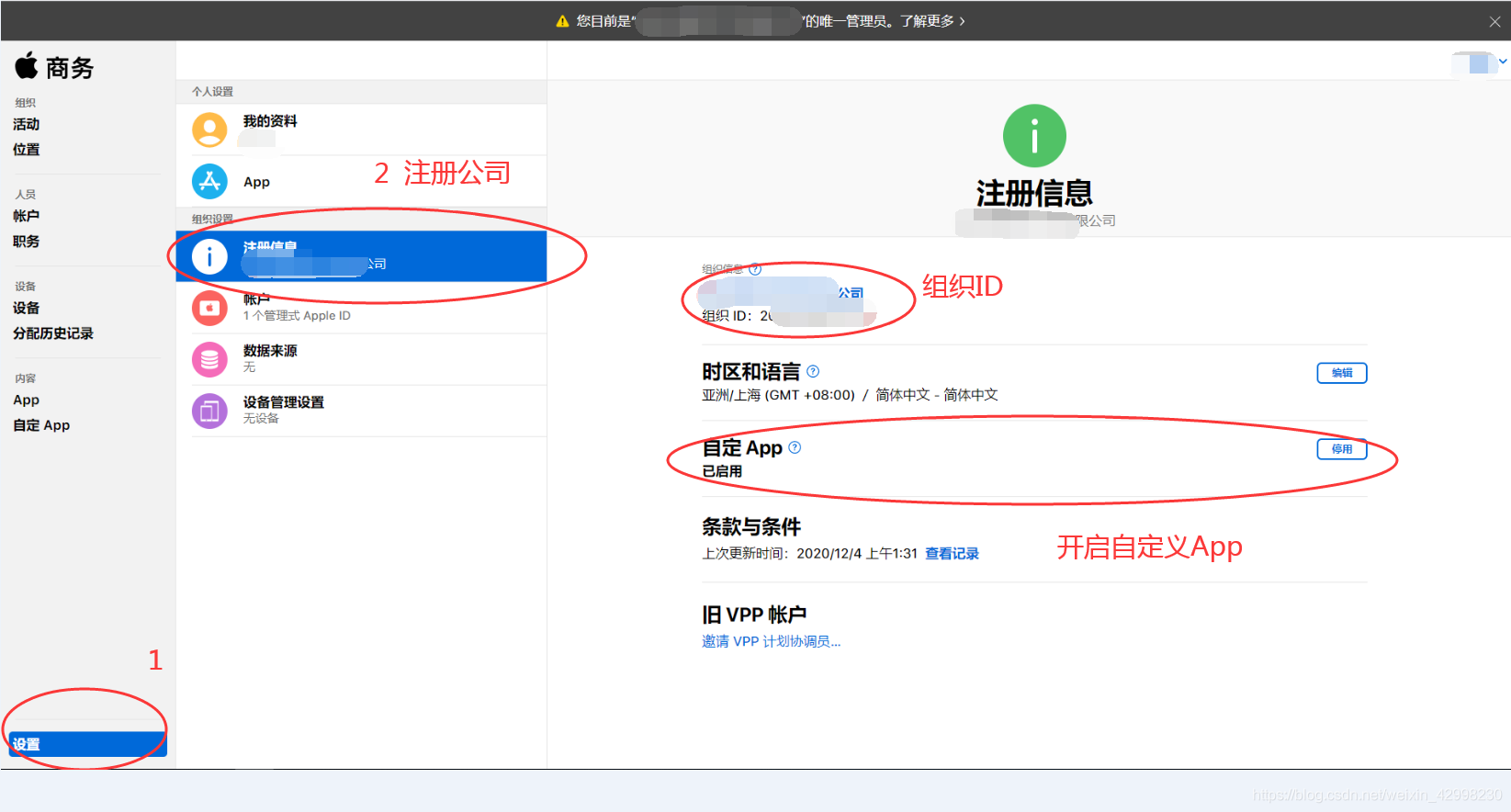
Task: Click the red 帐户 icon
Action: click(209, 308)
